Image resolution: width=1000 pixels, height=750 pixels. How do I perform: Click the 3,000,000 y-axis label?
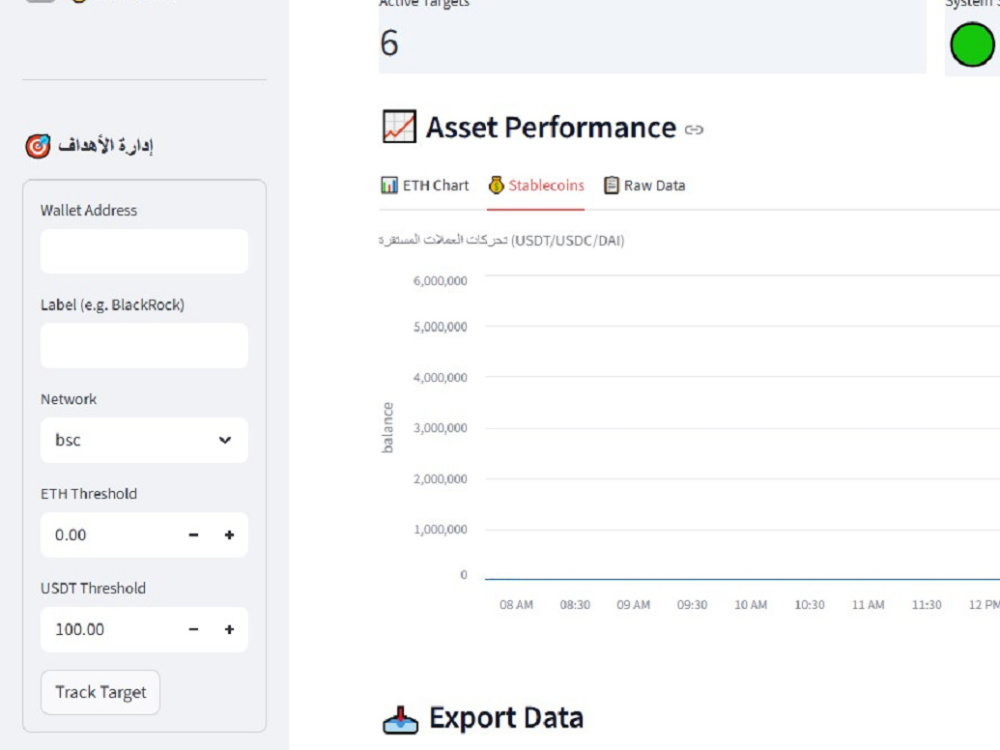[x=440, y=428]
